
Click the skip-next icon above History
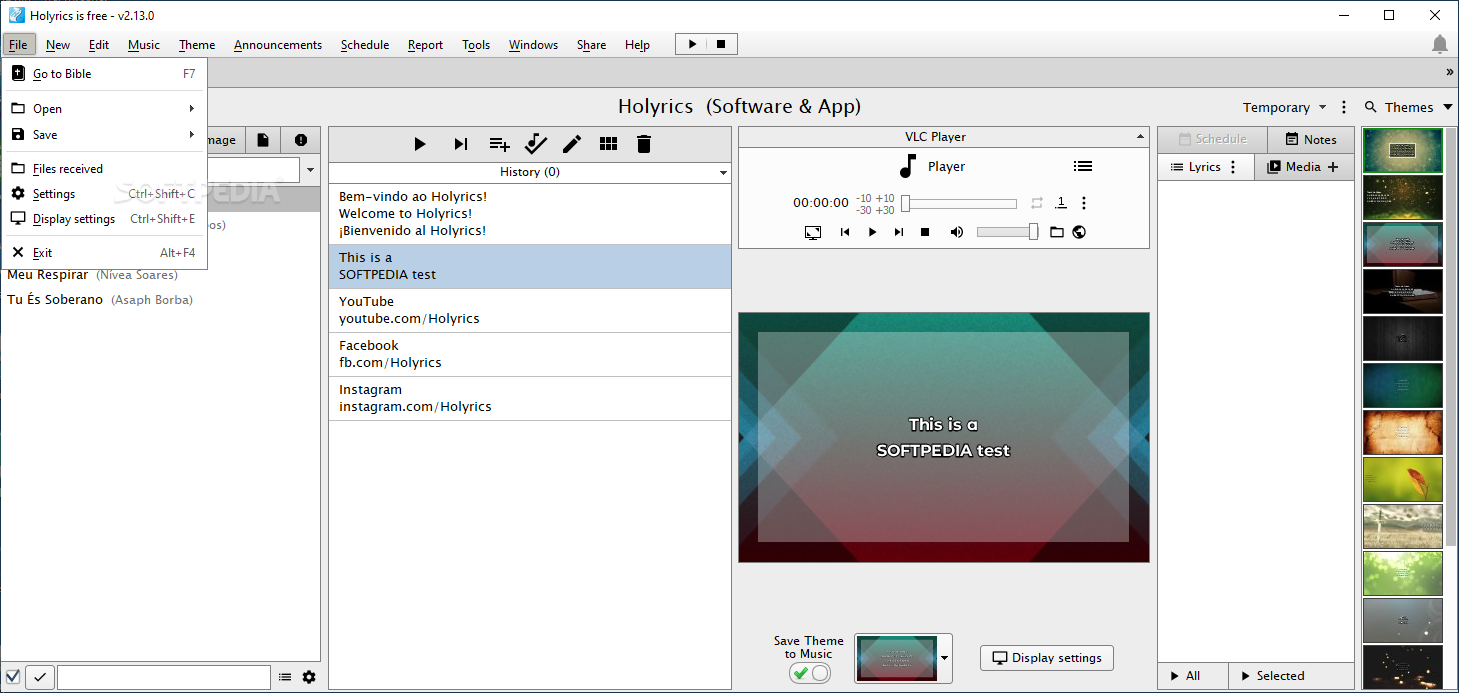click(461, 144)
